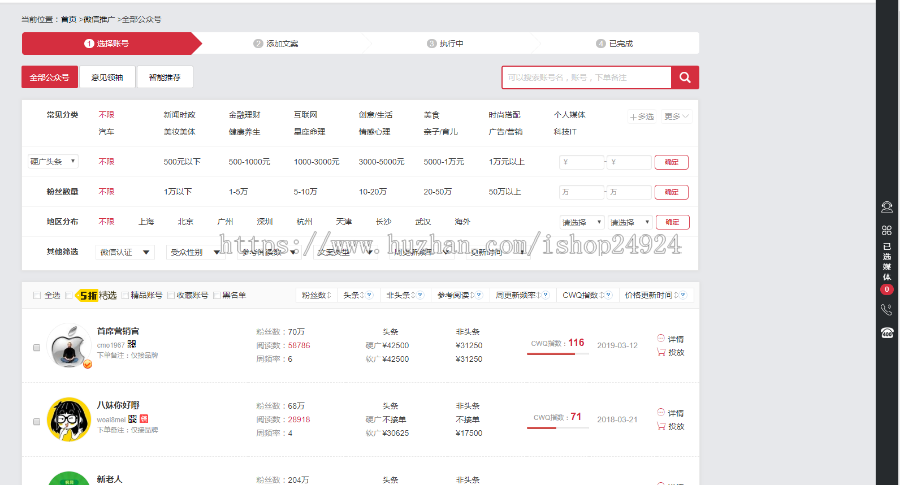
Task: Filter region by 北京
Action: click(x=186, y=222)
